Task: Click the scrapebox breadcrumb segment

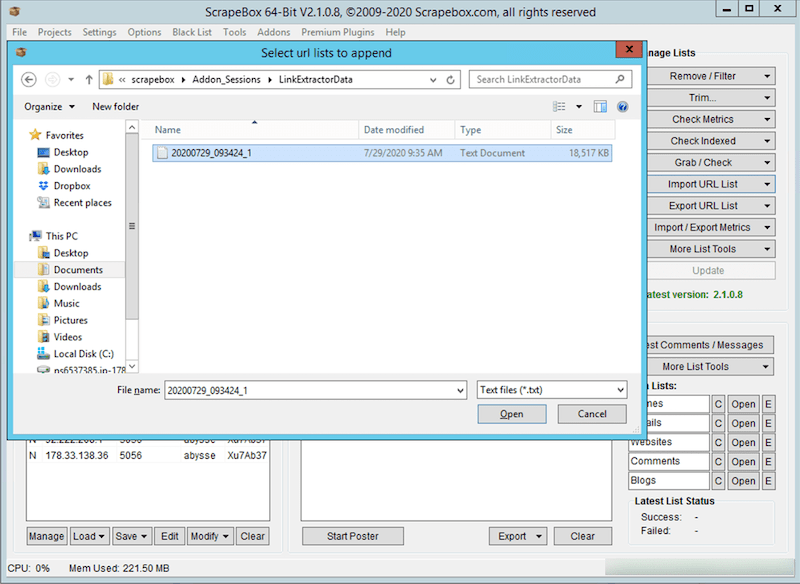Action: point(153,80)
